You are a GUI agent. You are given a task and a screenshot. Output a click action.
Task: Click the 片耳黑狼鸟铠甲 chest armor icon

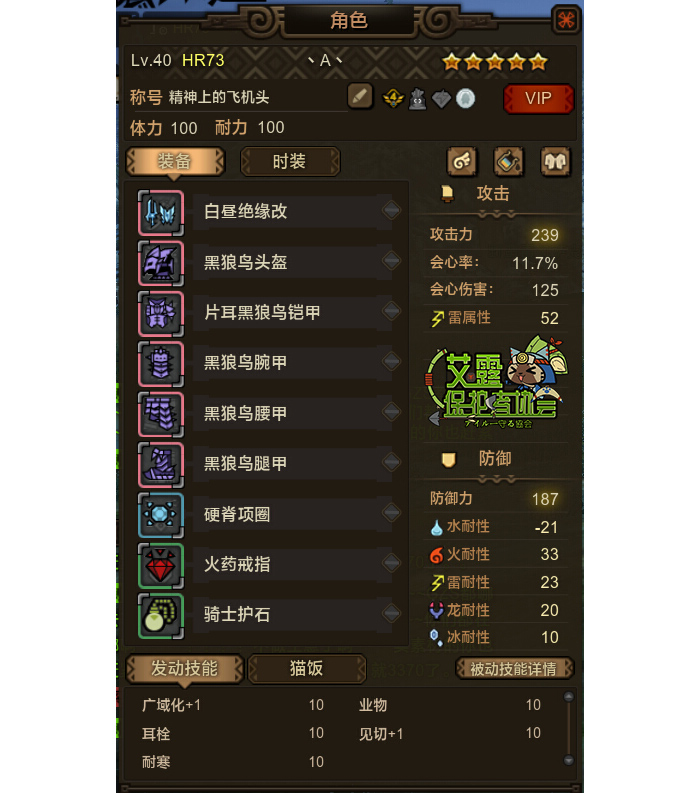161,314
